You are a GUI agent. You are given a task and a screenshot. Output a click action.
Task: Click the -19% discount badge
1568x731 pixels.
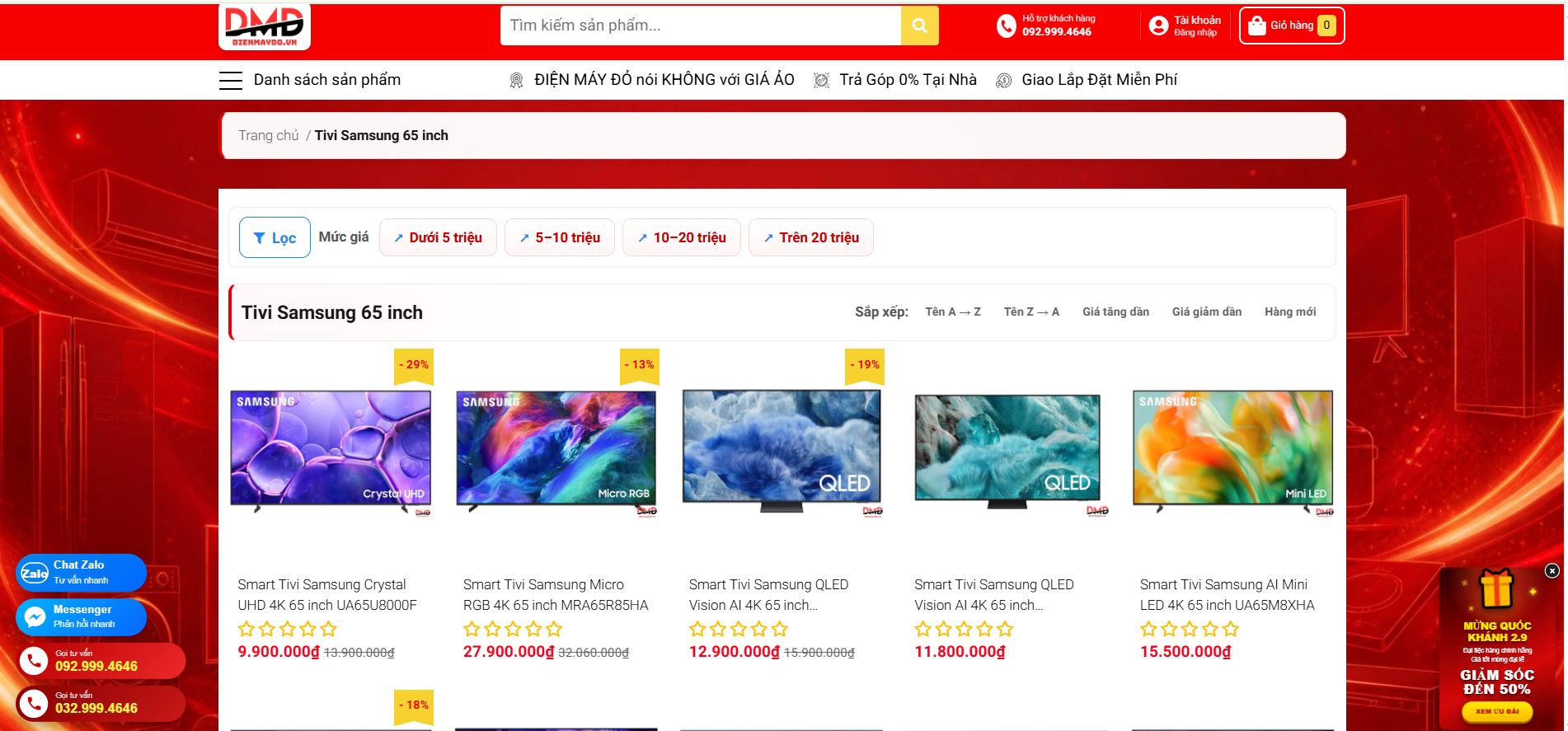tap(865, 365)
